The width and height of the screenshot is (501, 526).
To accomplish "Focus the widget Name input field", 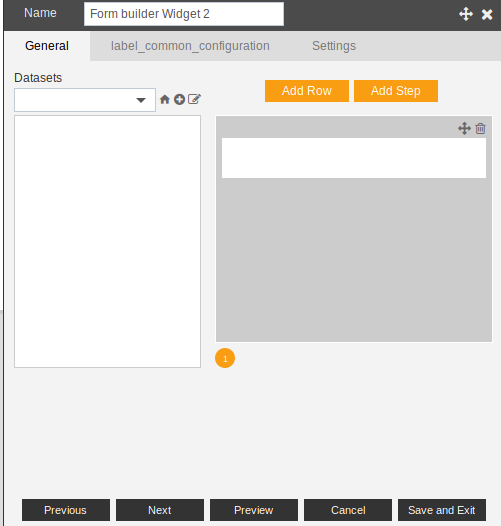I will (x=184, y=14).
